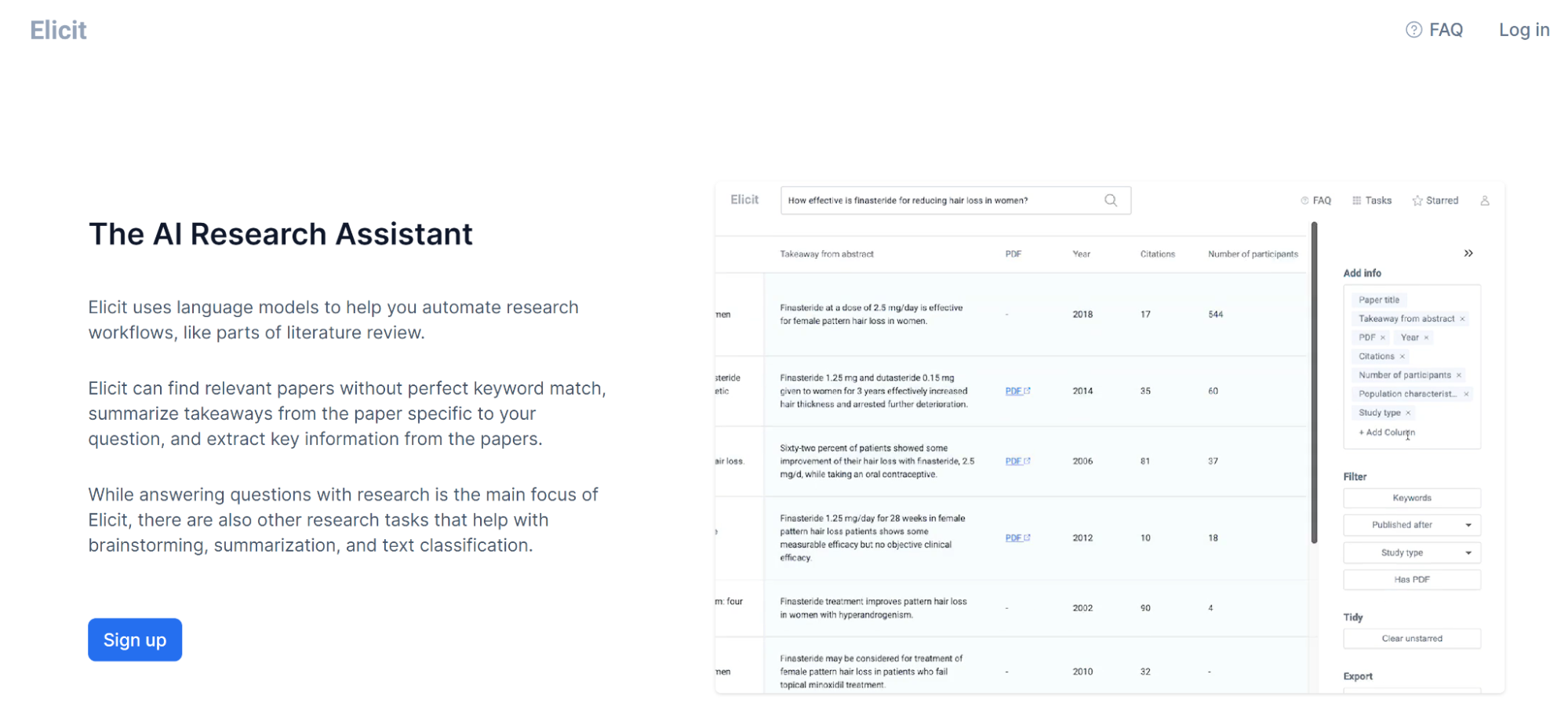Remove the Study type column tag
Viewport: 1568px width, 707px height.
point(1408,414)
